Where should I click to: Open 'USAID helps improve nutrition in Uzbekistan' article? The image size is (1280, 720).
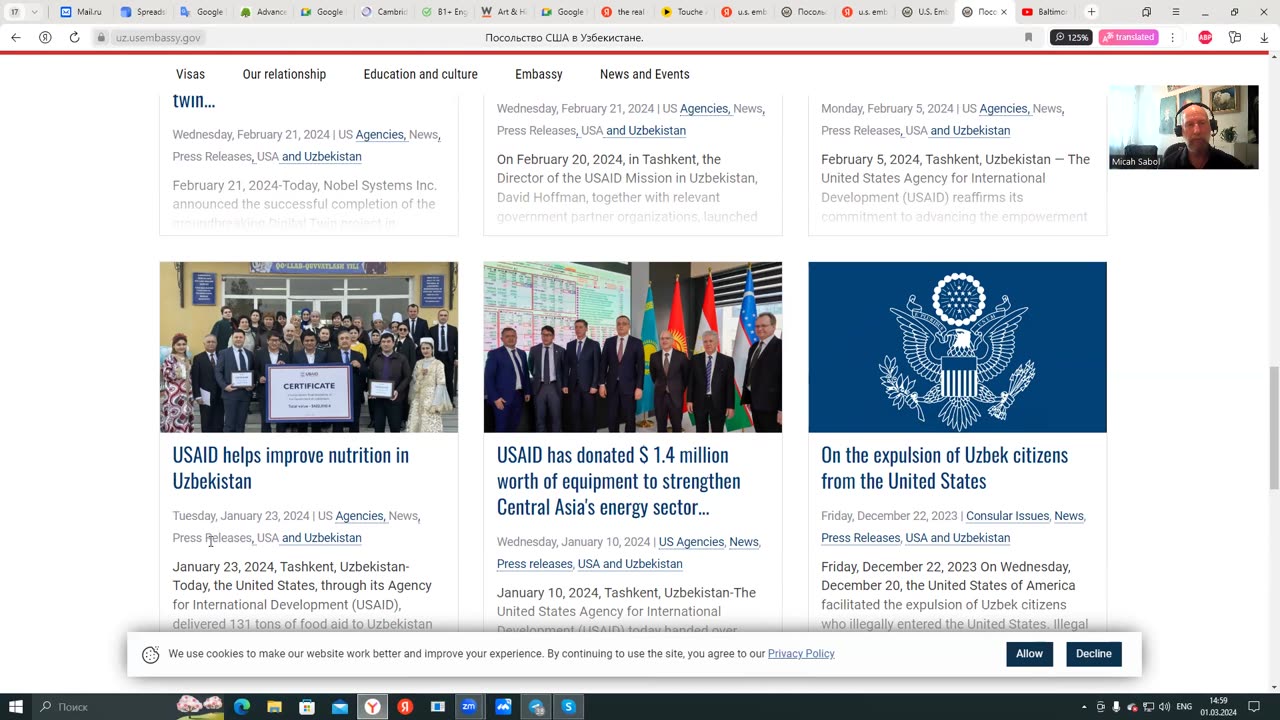click(290, 467)
